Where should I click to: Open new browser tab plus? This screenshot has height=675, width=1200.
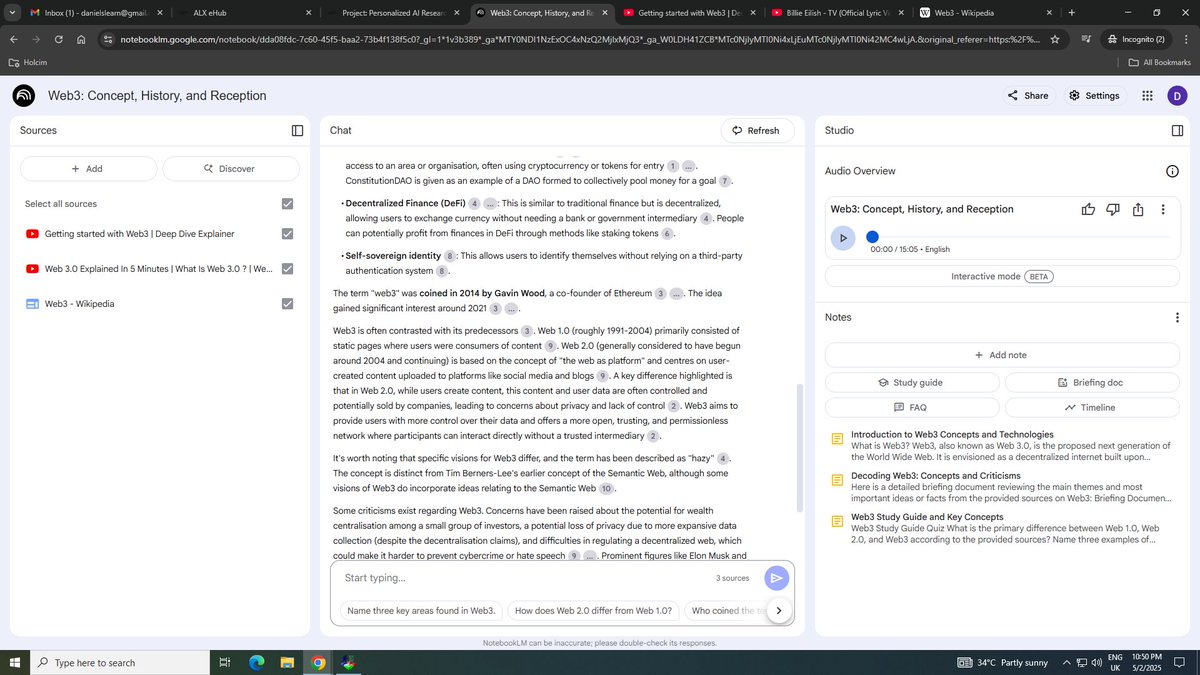(1071, 13)
